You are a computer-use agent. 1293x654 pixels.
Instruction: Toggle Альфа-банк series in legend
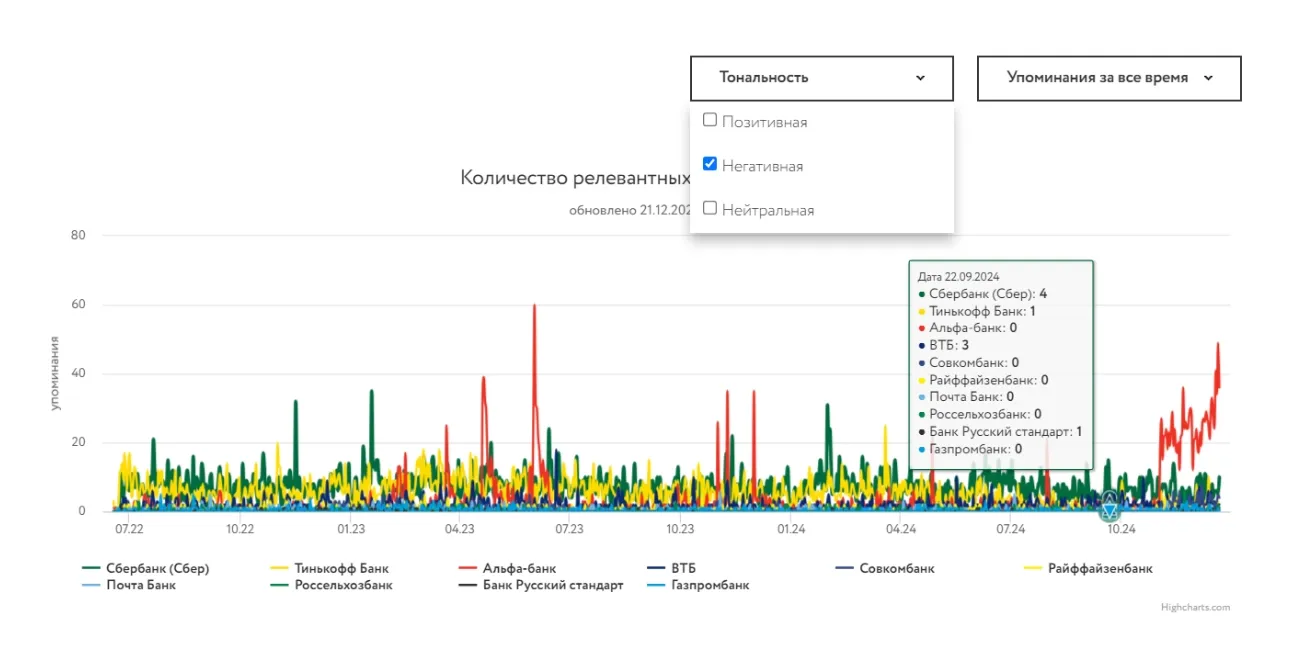pyautogui.click(x=507, y=568)
